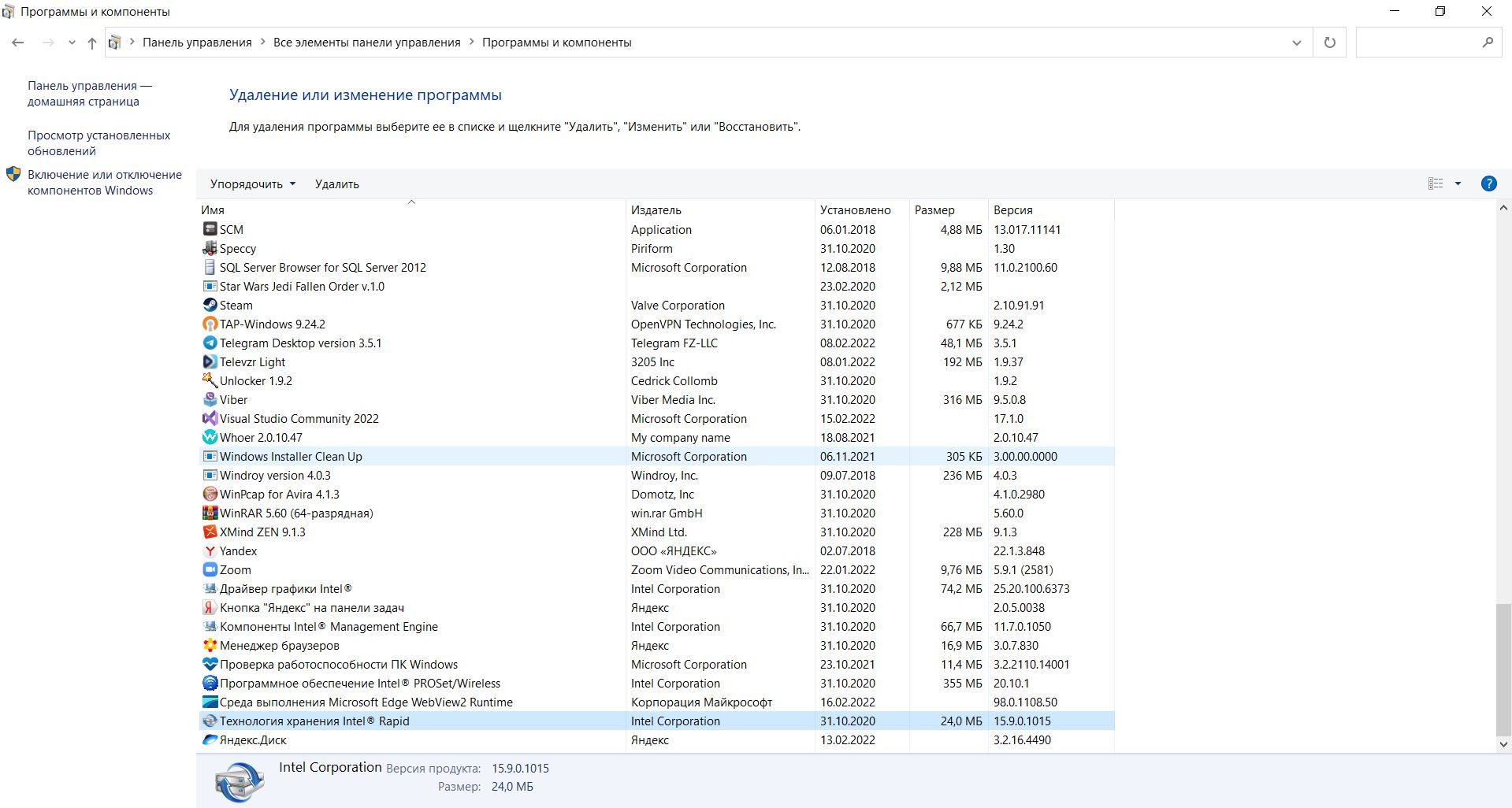Select Windroy version 4.0.3 entry

point(656,475)
